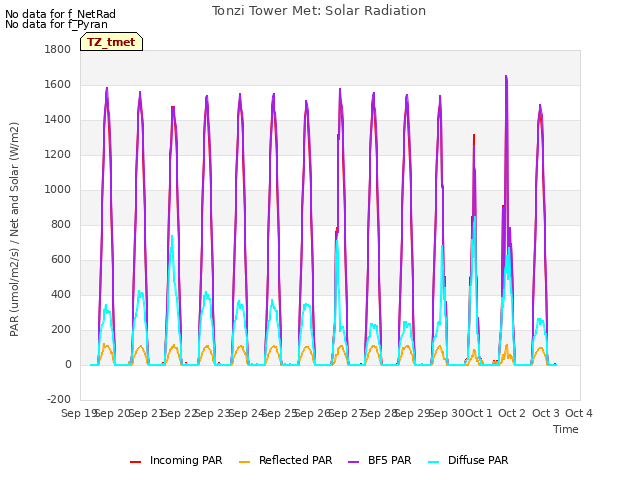
Task: Click the 1600 y-axis tick label
Action: (x=58, y=84)
